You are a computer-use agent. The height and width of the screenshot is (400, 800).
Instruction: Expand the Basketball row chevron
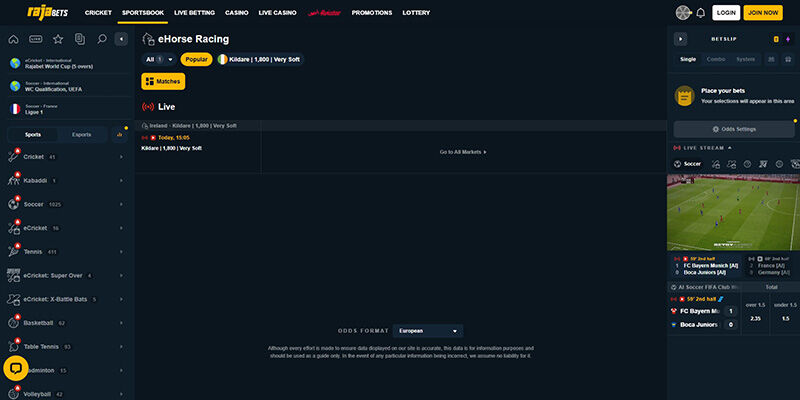click(121, 323)
